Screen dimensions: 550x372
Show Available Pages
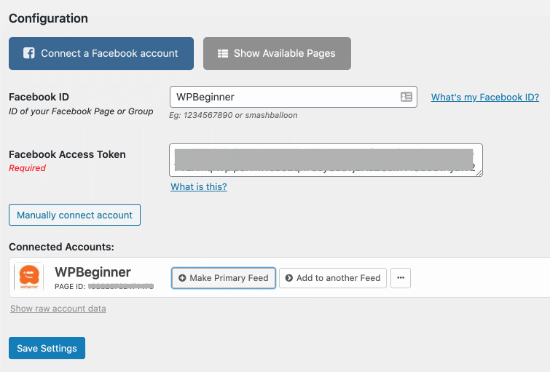click(x=277, y=53)
